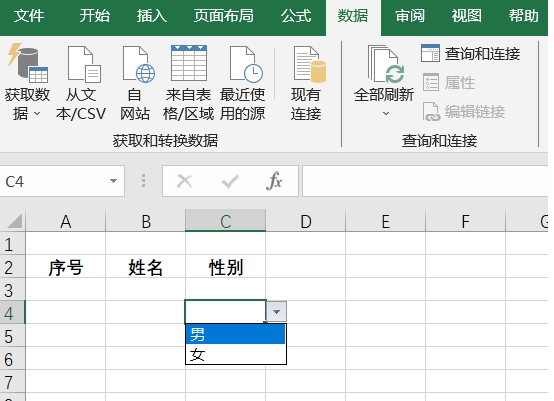
Task: Select column F header
Action: 466,221
